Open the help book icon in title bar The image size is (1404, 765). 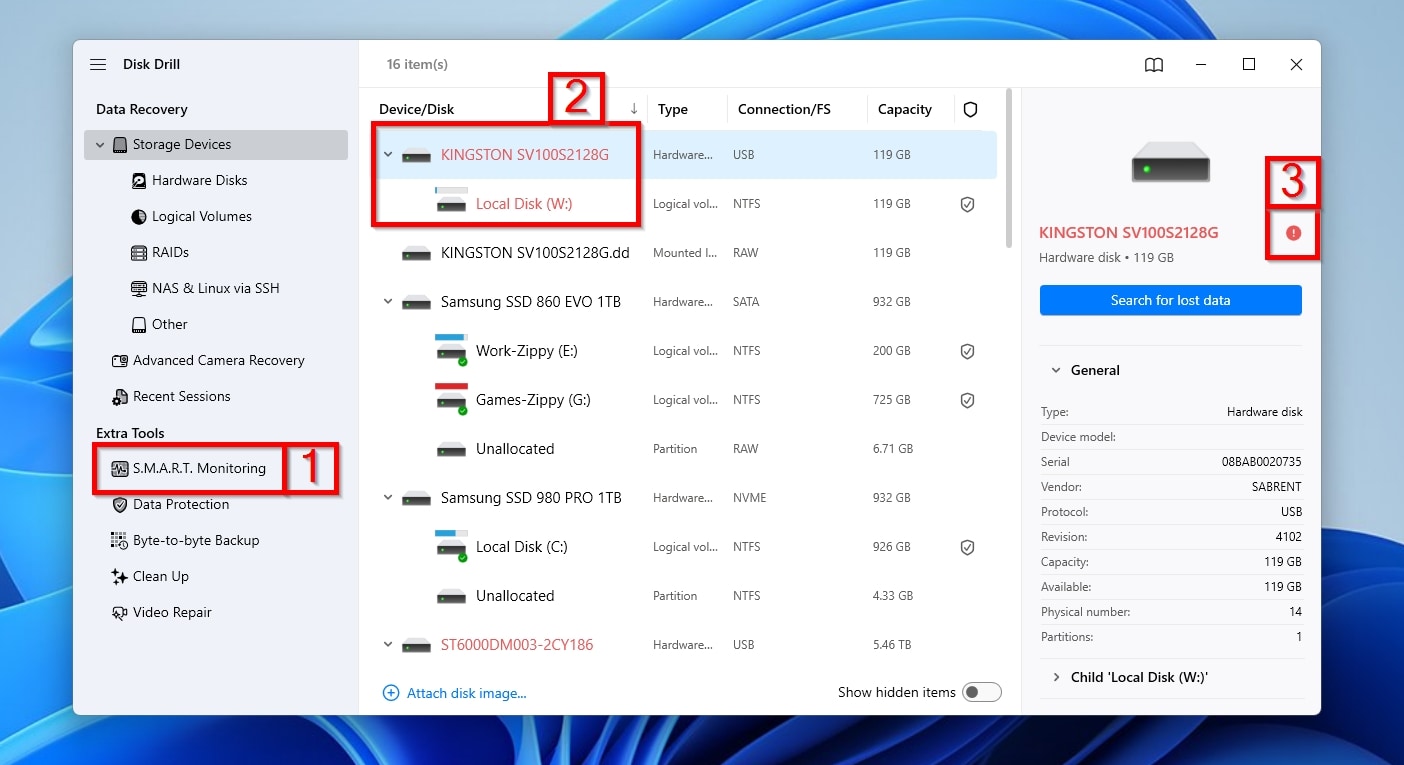[x=1154, y=64]
